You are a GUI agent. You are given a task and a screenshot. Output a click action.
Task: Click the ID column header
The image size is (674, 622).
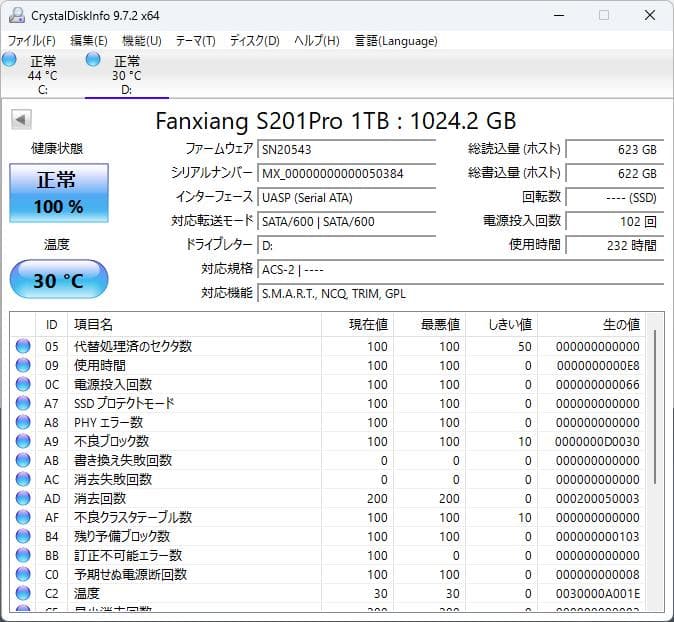[51, 325]
